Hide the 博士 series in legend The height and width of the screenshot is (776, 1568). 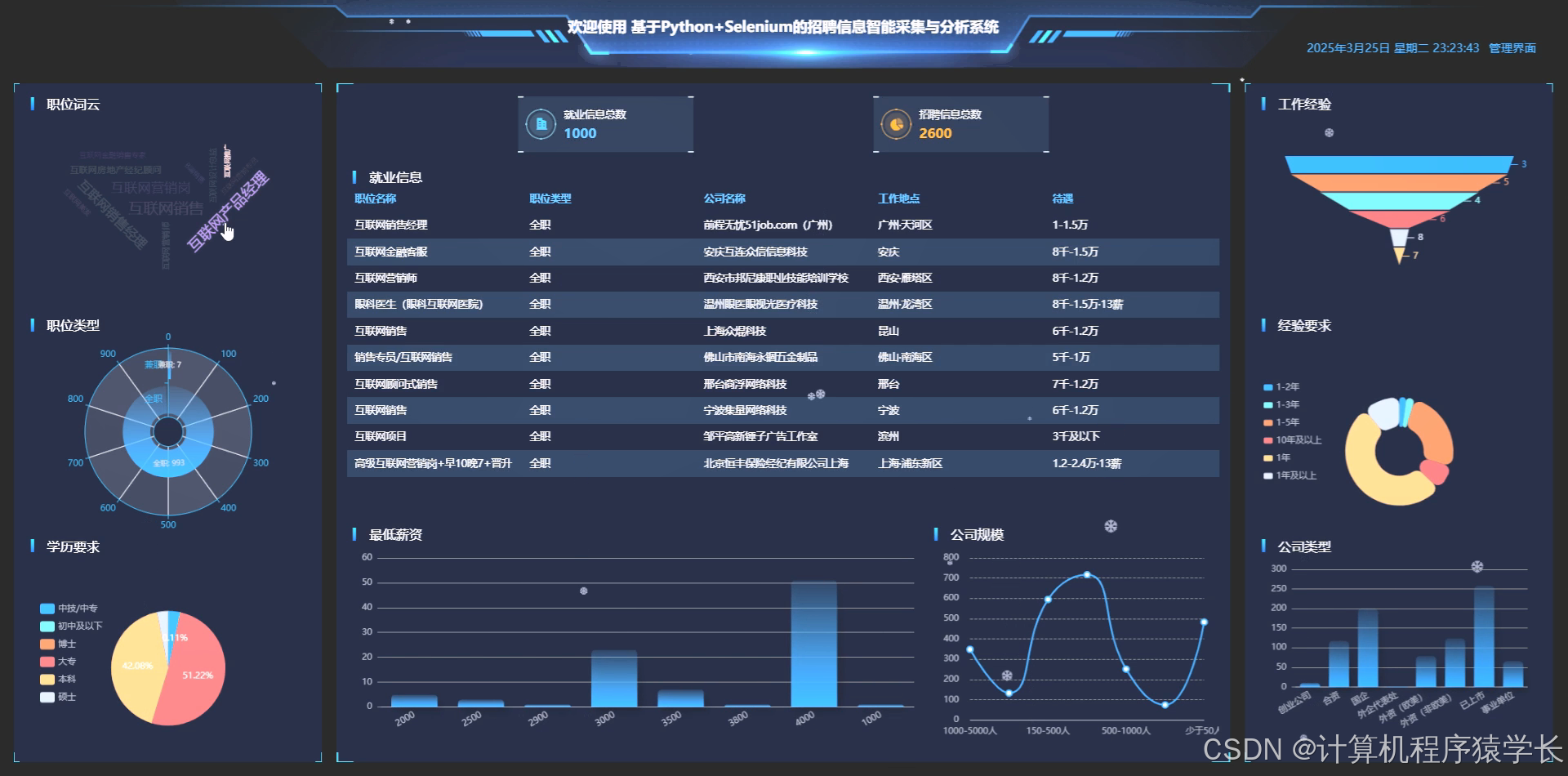coord(58,644)
